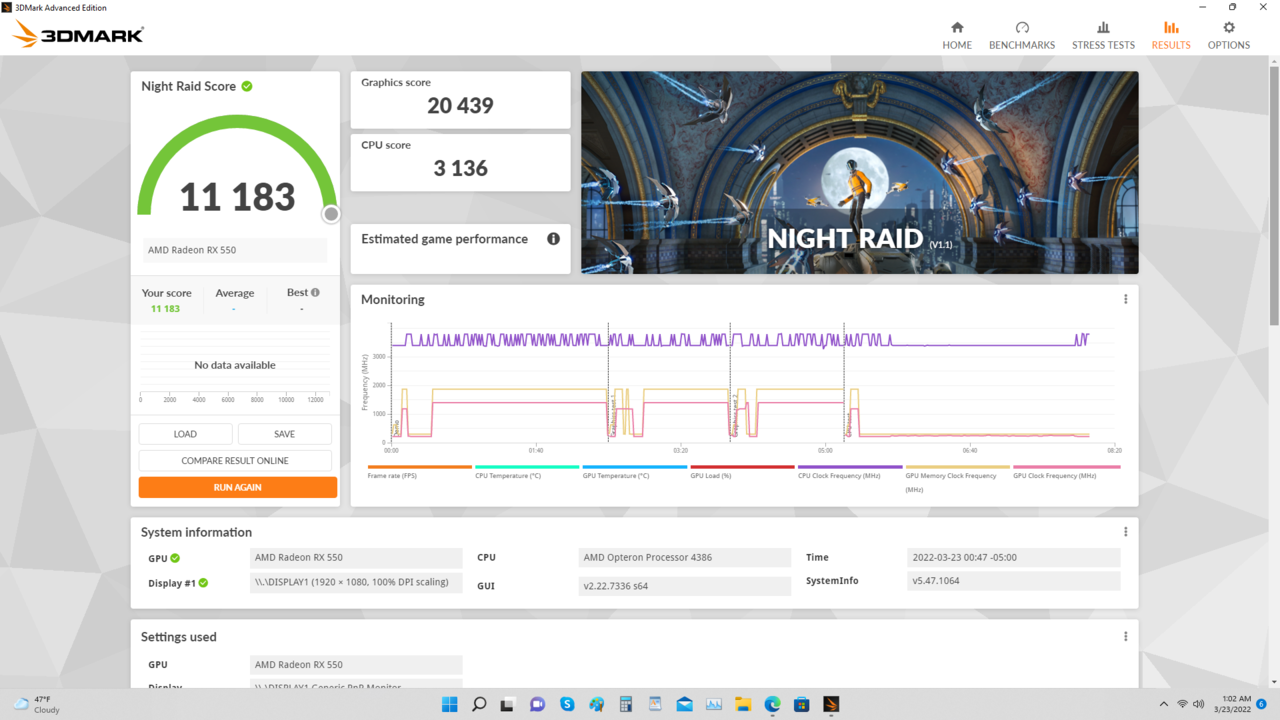Open the BENCHMARKS tab
The width and height of the screenshot is (1280, 720).
click(1021, 33)
